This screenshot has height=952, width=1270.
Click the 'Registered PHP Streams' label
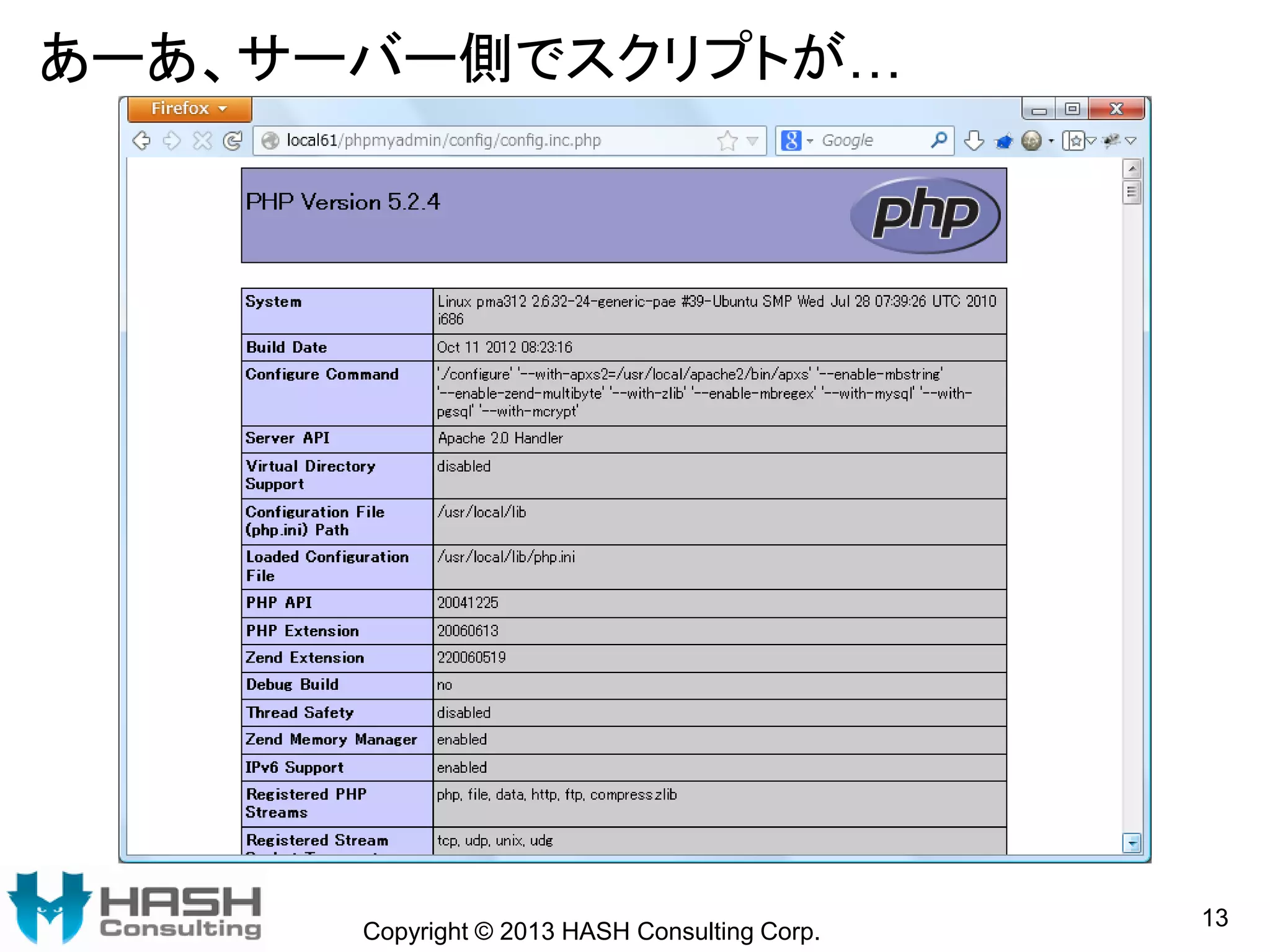[x=306, y=803]
